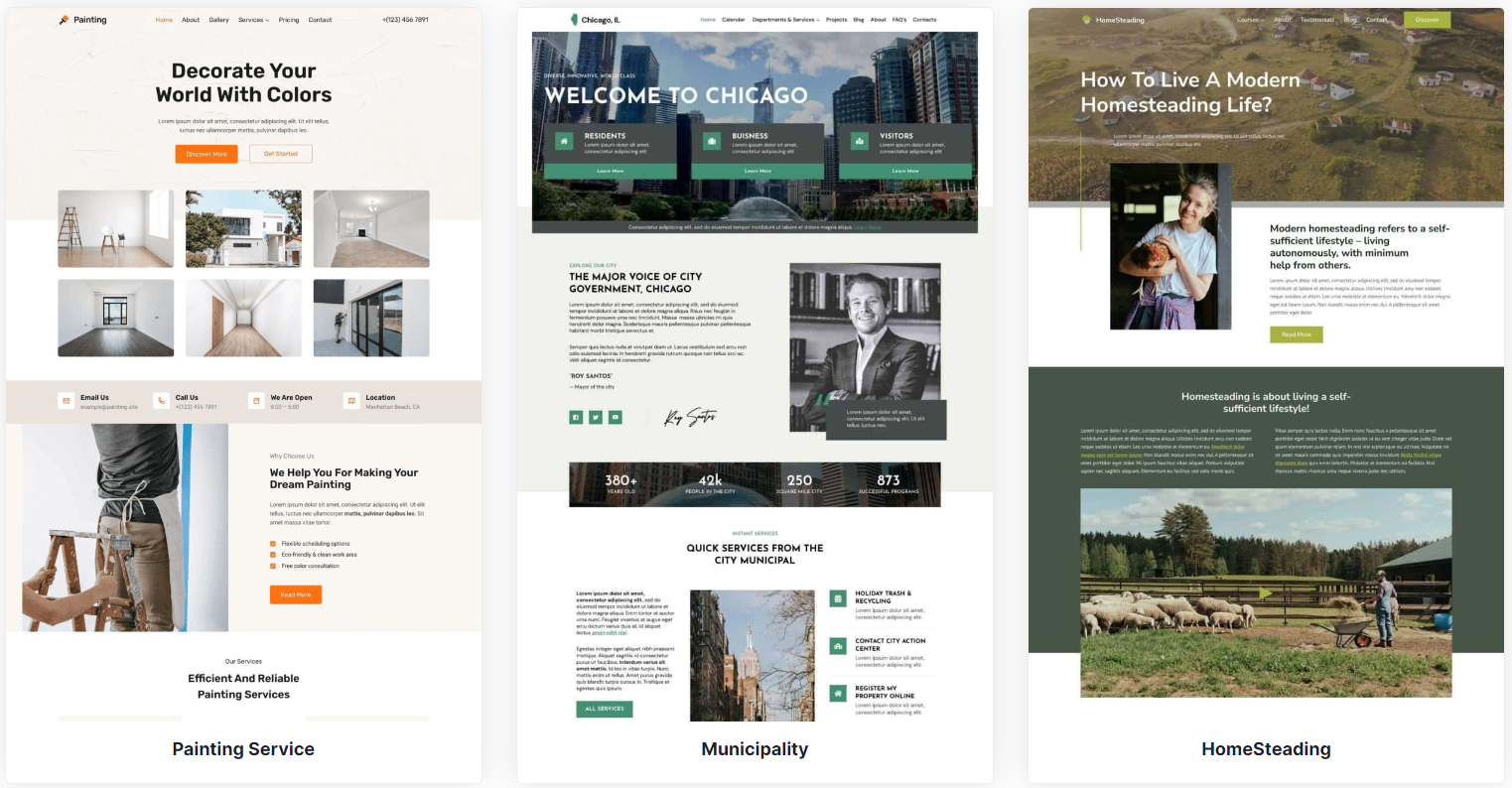The height and width of the screenshot is (788, 1512).
Task: Toggle the Free color consultation checkmark
Action: (273, 566)
